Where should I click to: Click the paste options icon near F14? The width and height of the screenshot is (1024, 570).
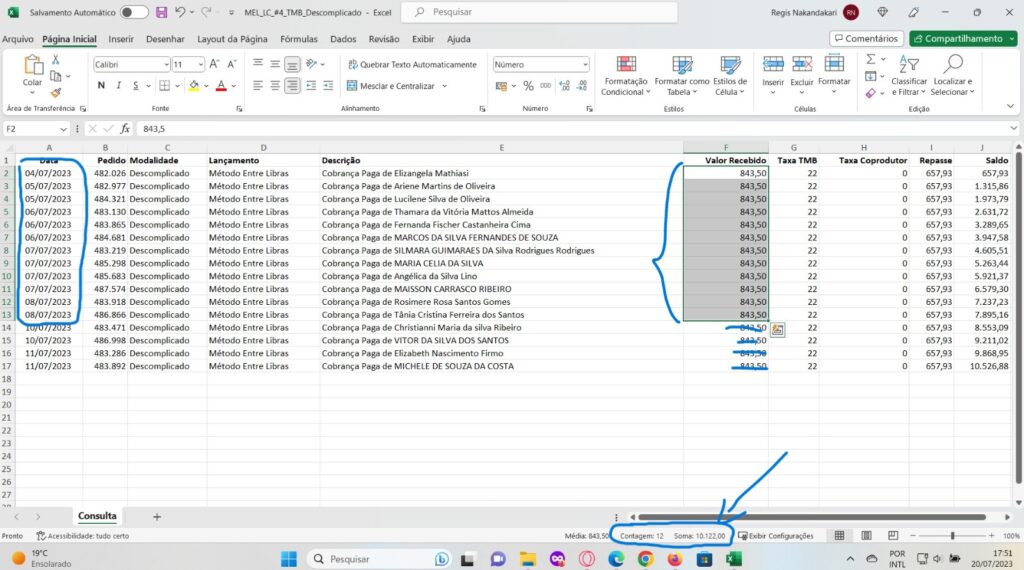pos(777,330)
